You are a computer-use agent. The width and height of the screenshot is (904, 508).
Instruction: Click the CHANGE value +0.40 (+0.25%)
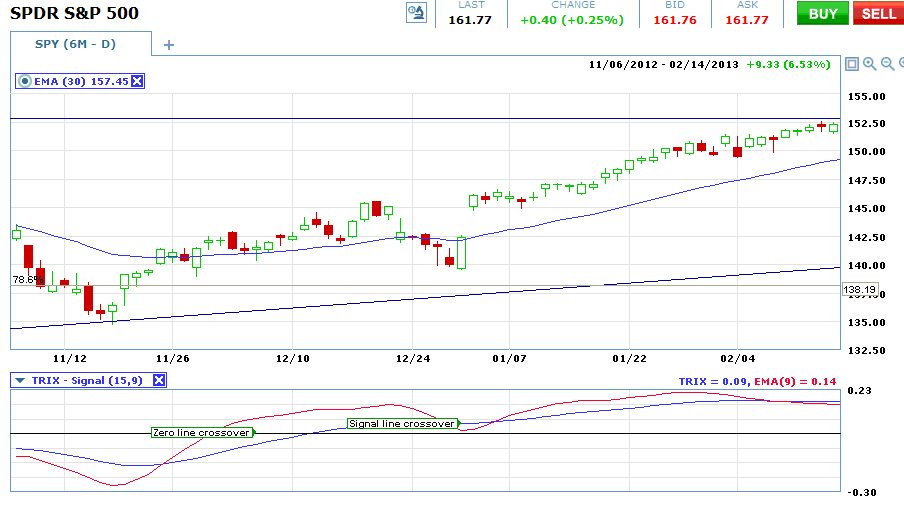click(572, 20)
